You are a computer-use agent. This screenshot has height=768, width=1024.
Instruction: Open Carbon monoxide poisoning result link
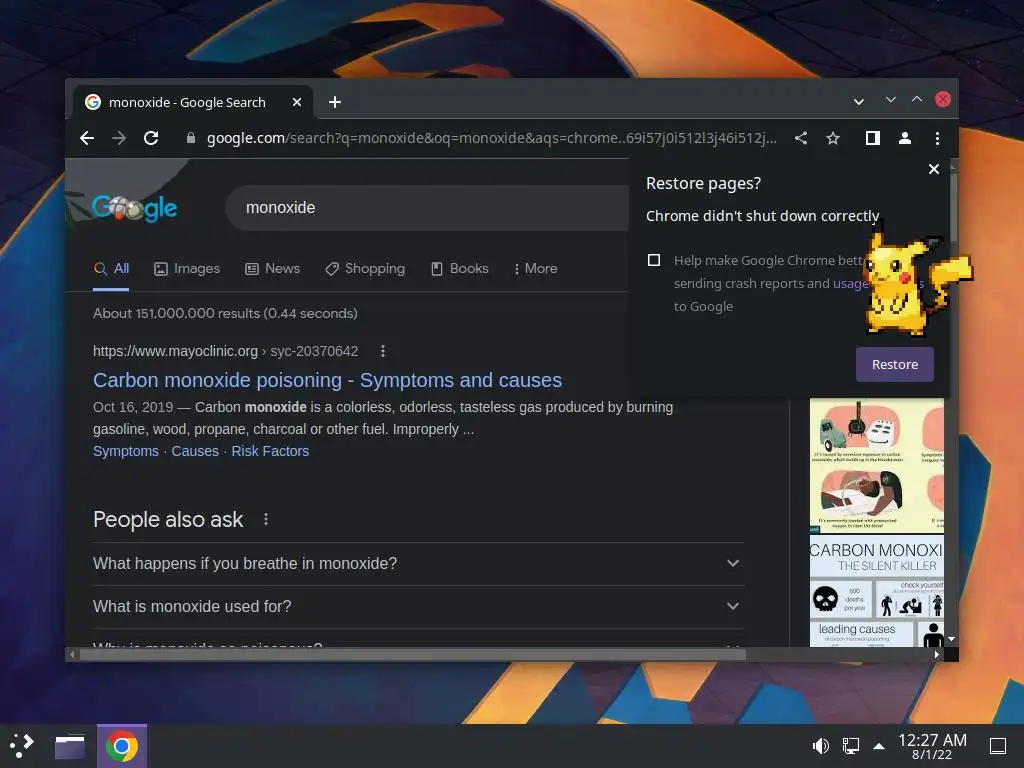coord(327,380)
